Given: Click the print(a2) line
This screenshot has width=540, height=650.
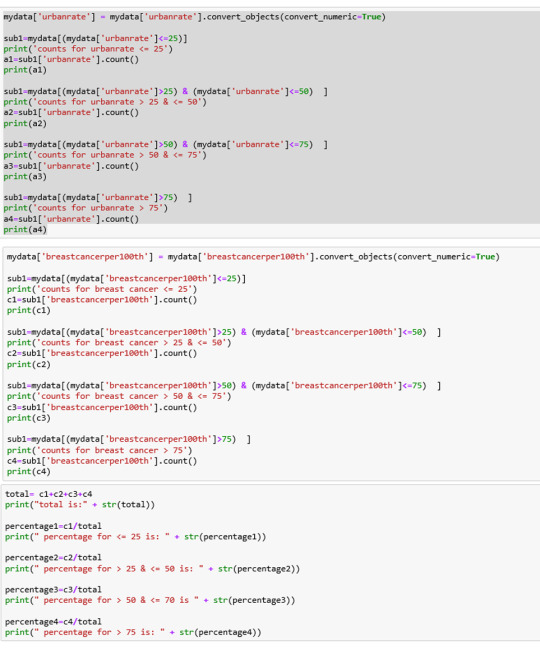Looking at the screenshot, I should click(25, 124).
